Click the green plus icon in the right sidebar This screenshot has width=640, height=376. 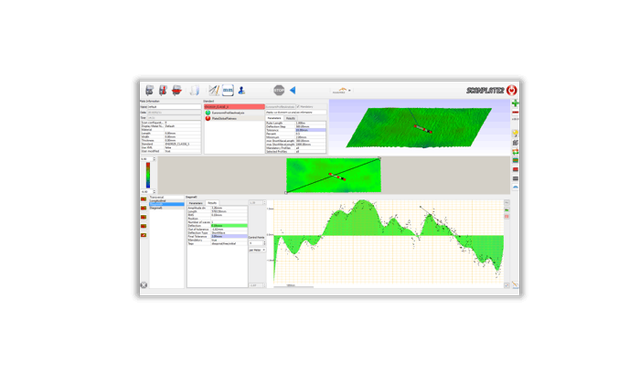515,103
